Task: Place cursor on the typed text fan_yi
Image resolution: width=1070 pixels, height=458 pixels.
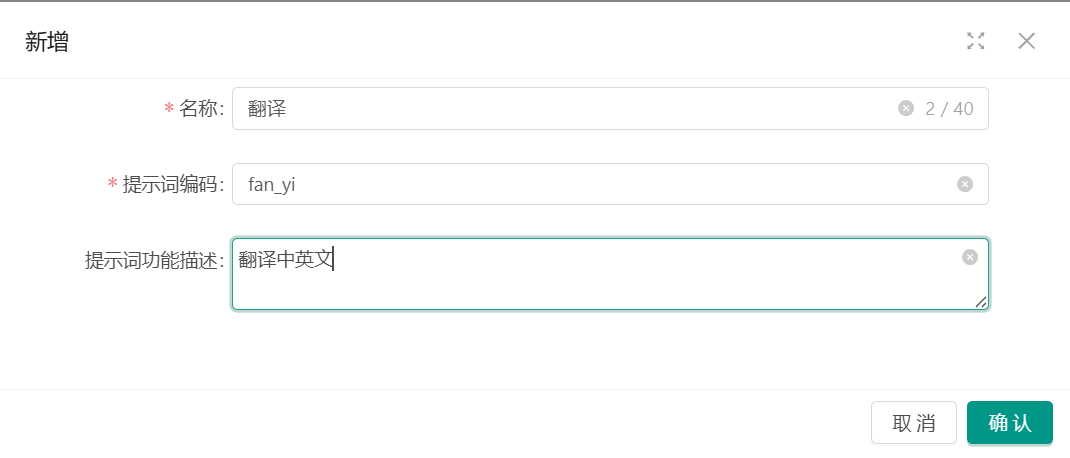Action: pyautogui.click(x=271, y=184)
